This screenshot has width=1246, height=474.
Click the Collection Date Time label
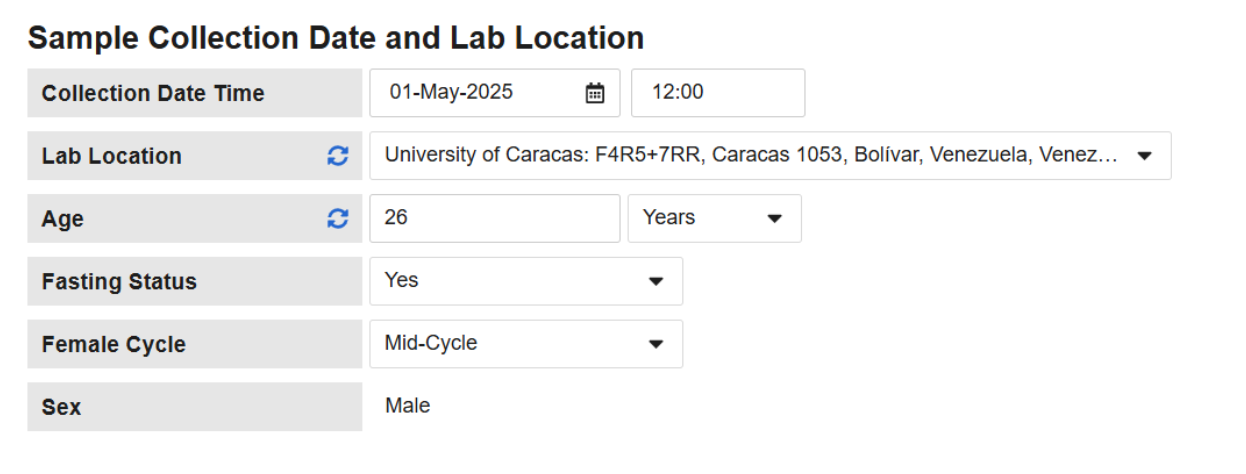tap(153, 94)
